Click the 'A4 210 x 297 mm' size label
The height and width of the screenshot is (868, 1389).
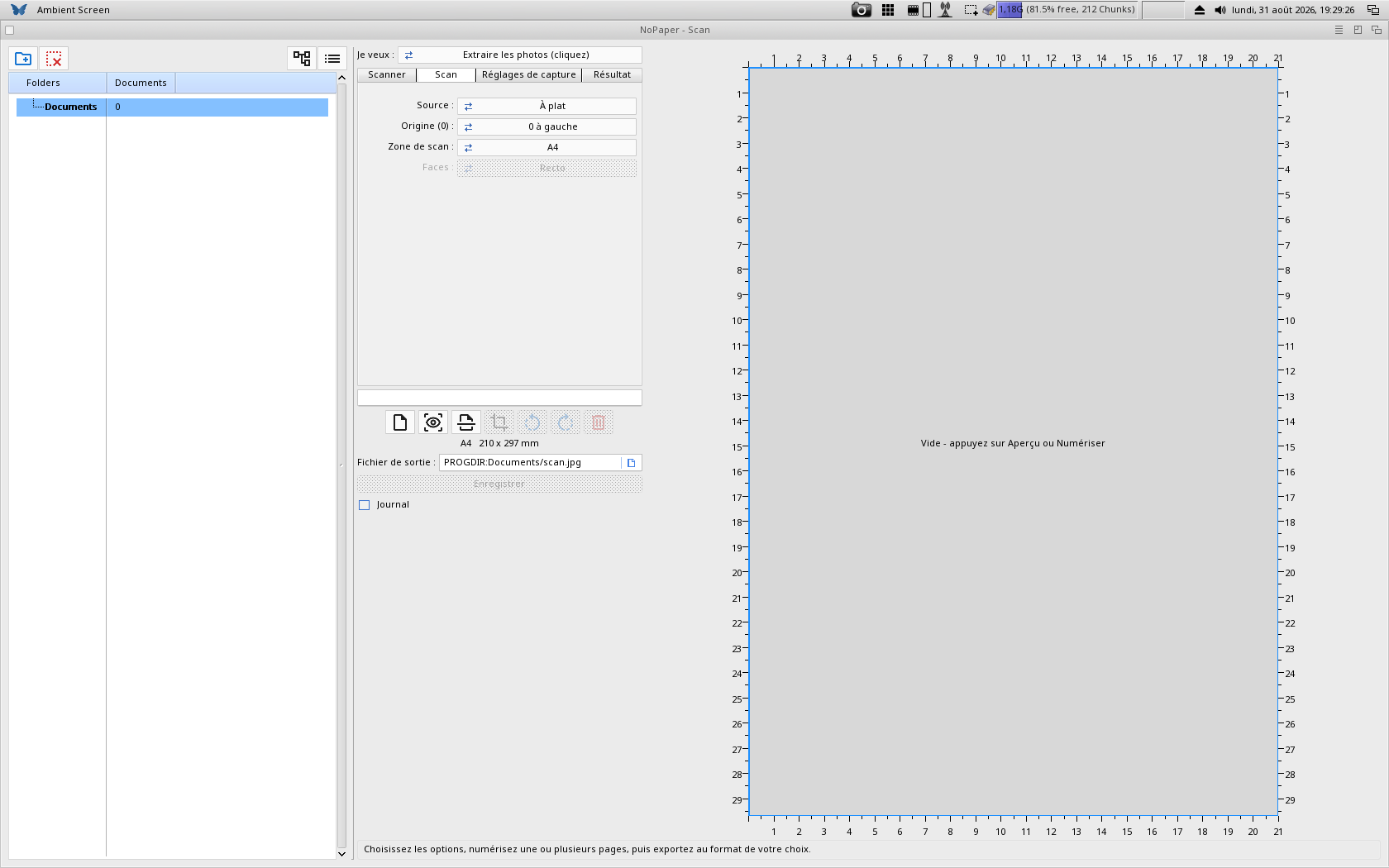499,444
